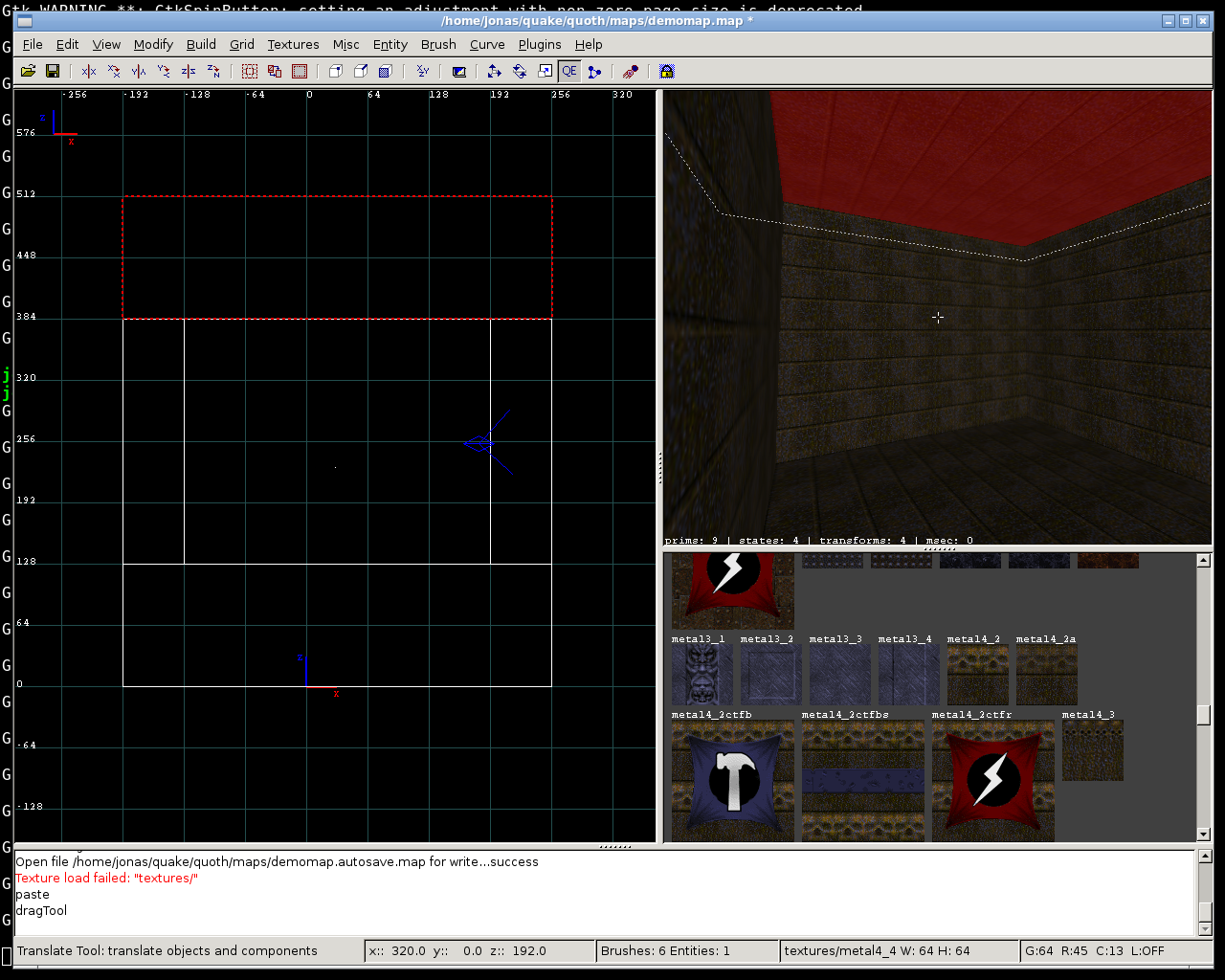Activate the Scale tool
The image size is (1225, 980).
[545, 71]
